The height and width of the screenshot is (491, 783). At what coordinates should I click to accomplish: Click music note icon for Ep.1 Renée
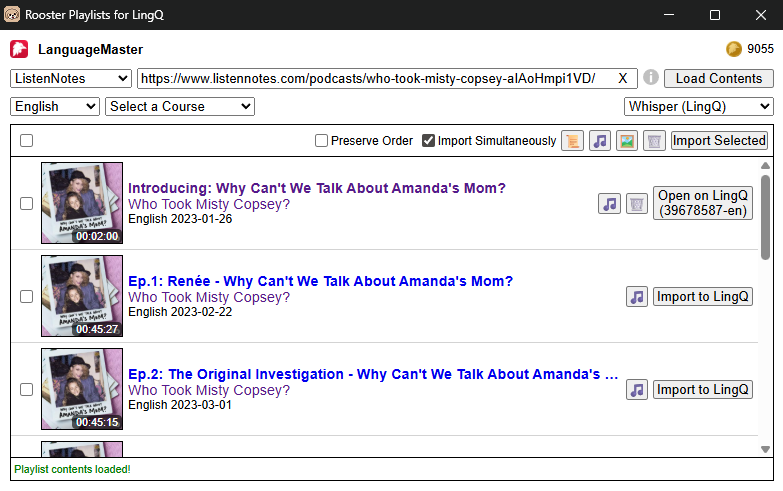pyautogui.click(x=637, y=297)
